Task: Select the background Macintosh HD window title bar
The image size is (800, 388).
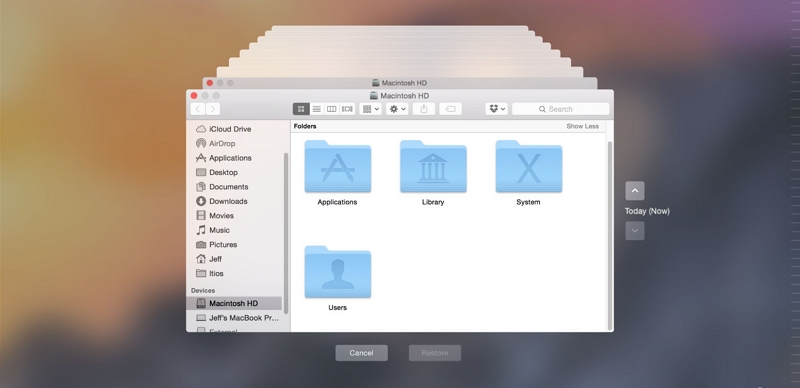Action: (x=399, y=83)
